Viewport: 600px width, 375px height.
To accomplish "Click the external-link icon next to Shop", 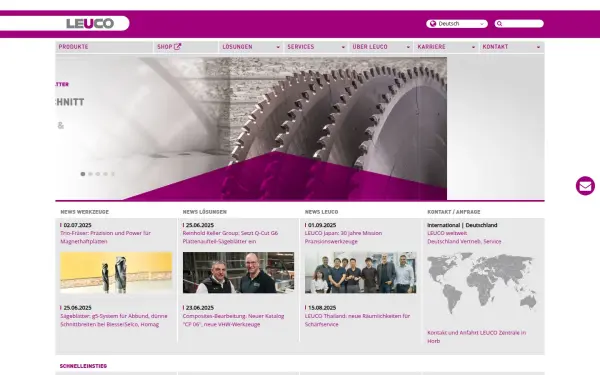I will 178,47.
